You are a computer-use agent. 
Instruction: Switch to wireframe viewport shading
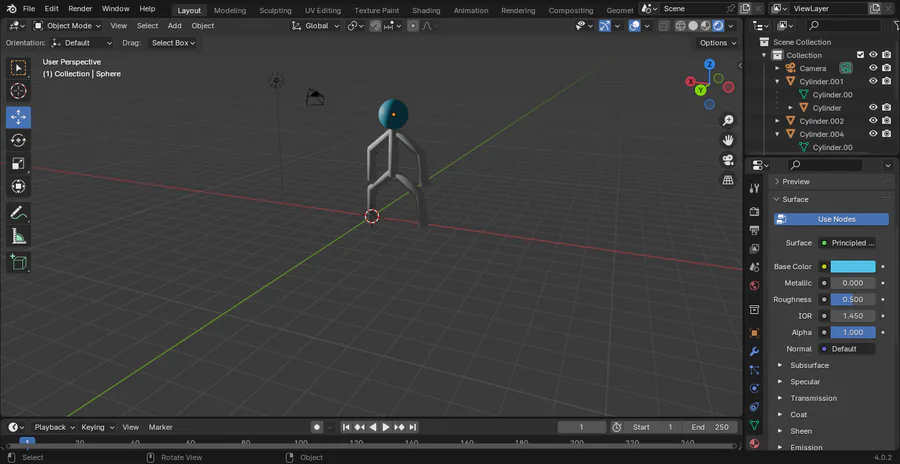(x=681, y=26)
